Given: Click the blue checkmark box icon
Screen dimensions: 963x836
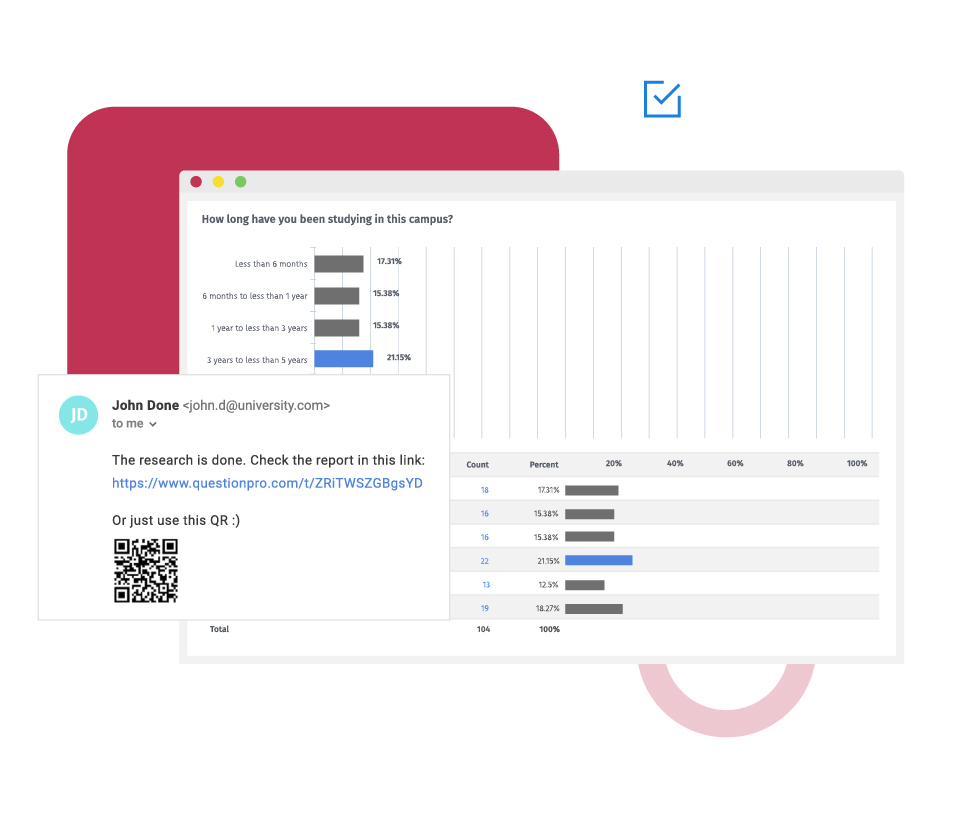Looking at the screenshot, I should click(662, 99).
